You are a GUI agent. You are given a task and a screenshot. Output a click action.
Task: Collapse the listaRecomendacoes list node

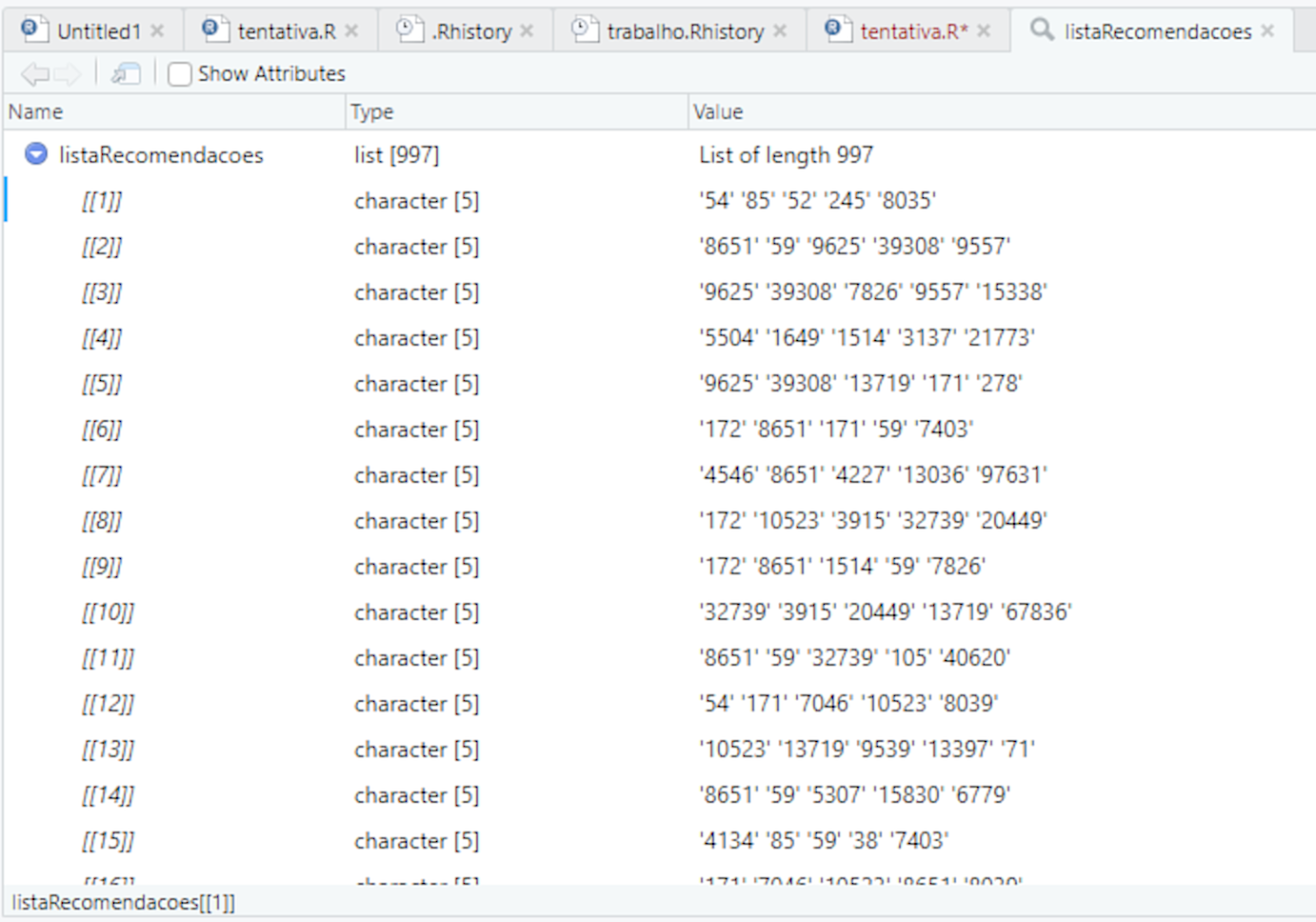click(36, 153)
